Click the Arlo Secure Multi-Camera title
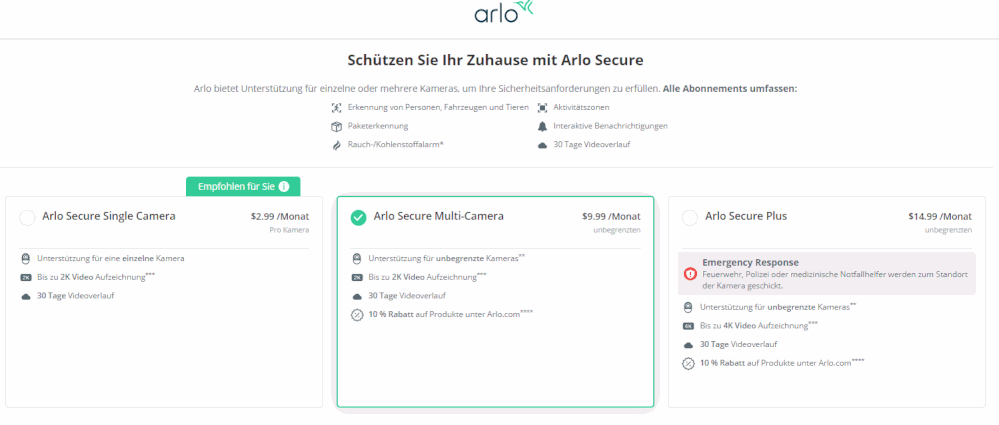 point(439,216)
